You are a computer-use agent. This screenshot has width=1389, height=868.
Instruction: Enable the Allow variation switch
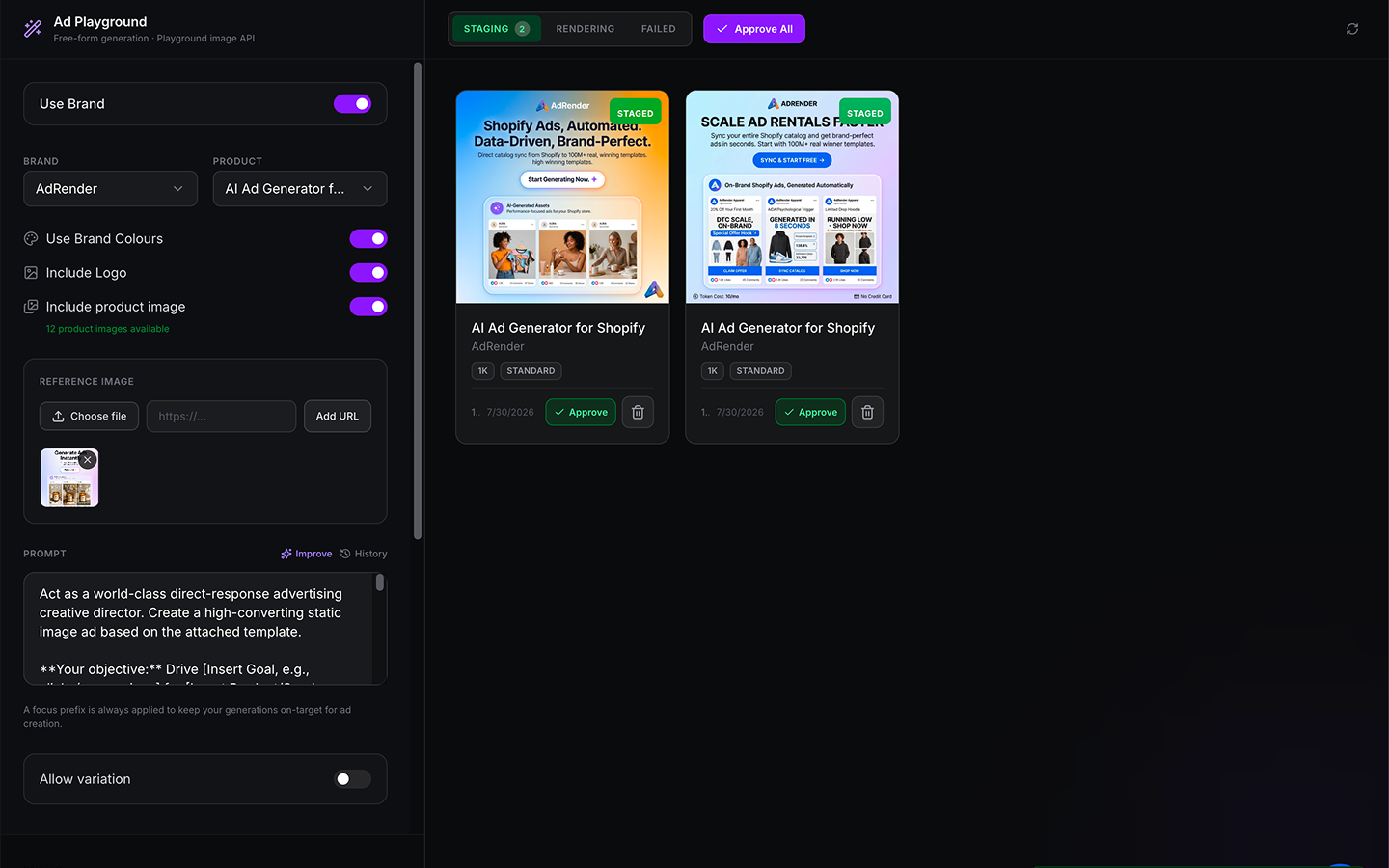[352, 779]
